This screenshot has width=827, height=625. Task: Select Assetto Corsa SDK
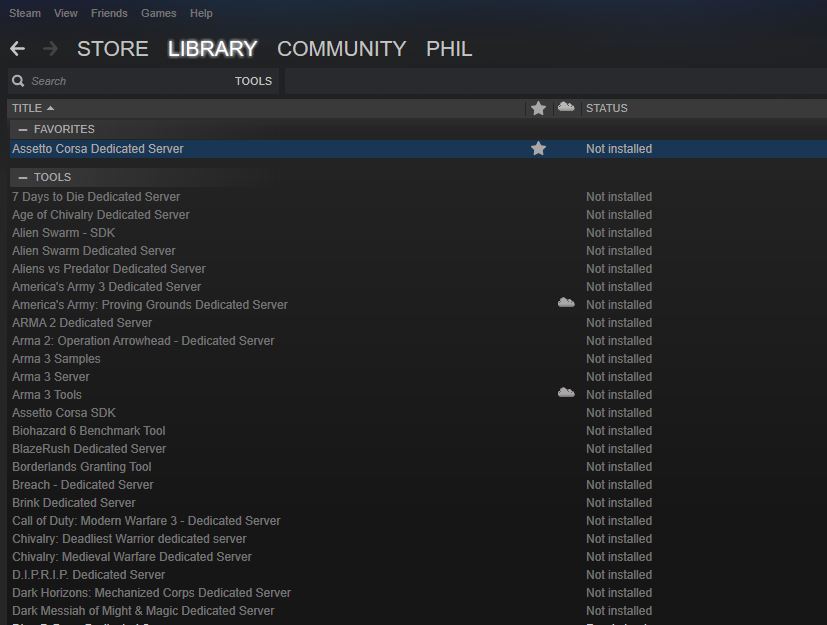coord(64,412)
